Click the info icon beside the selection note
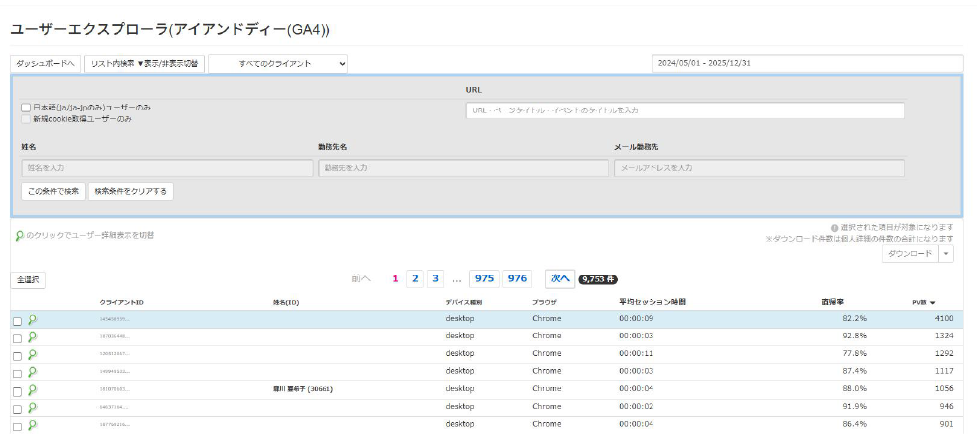 [834, 228]
